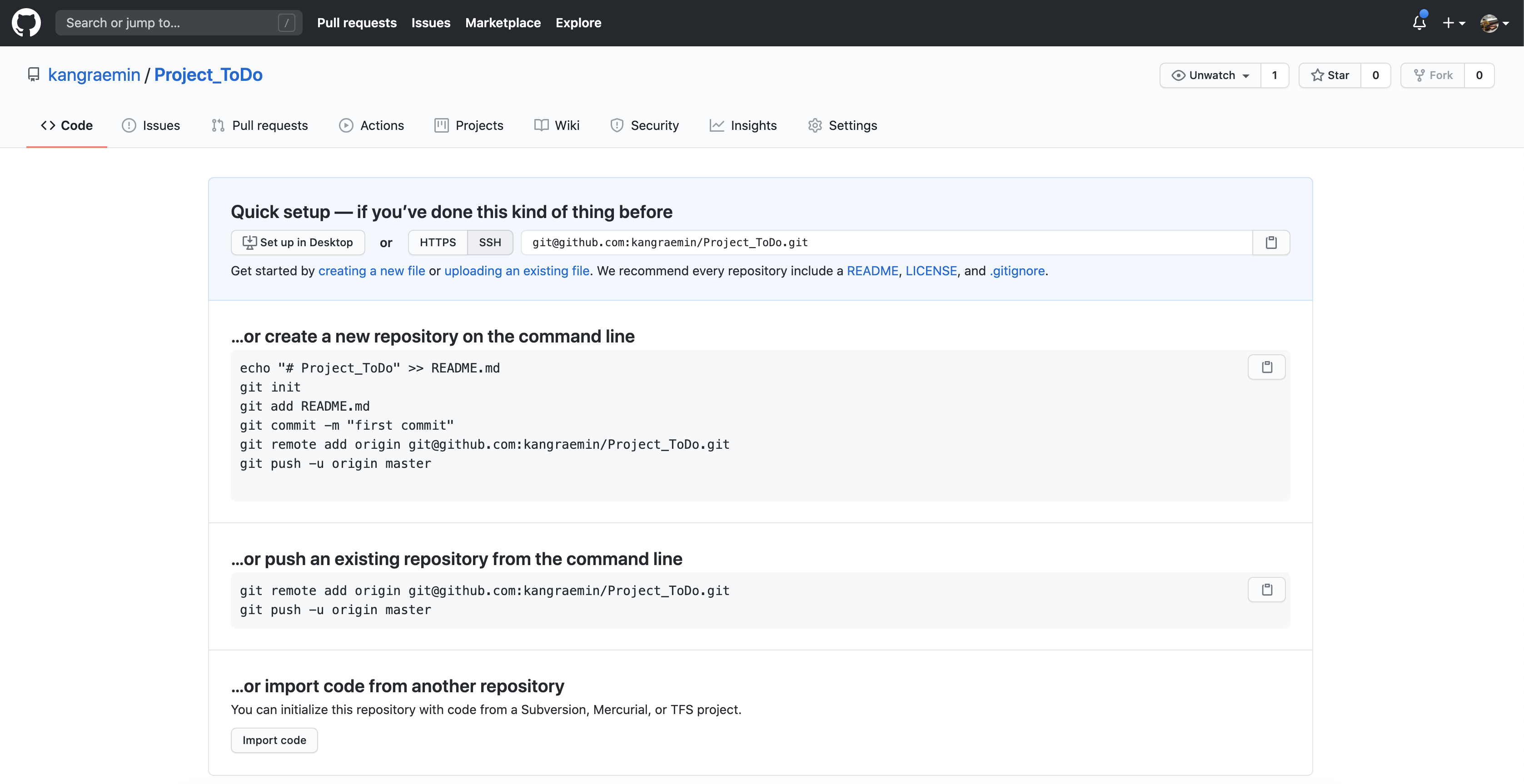Open the user avatar menu
The height and width of the screenshot is (784, 1524).
click(x=1494, y=23)
